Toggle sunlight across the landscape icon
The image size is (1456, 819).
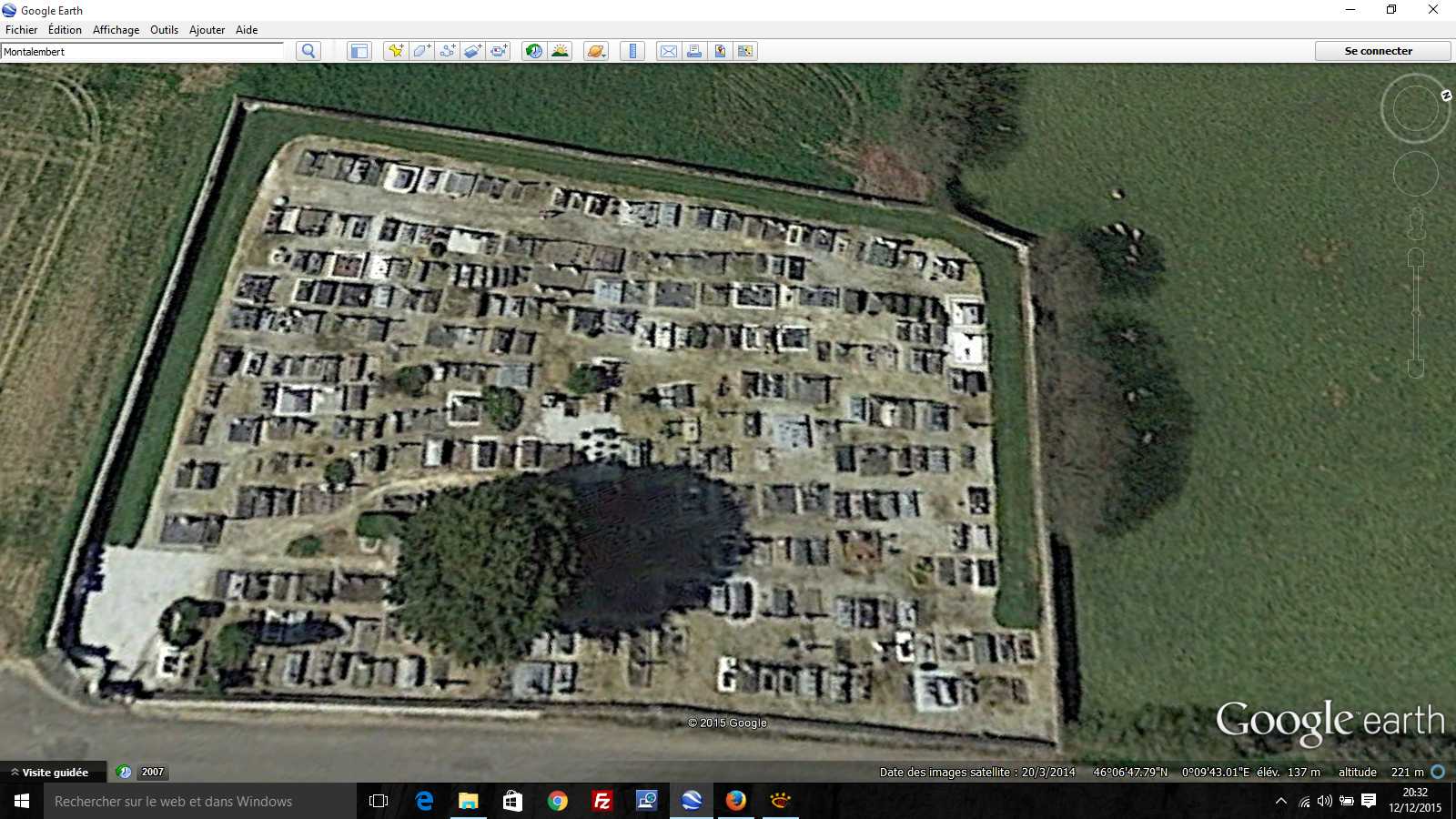560,51
